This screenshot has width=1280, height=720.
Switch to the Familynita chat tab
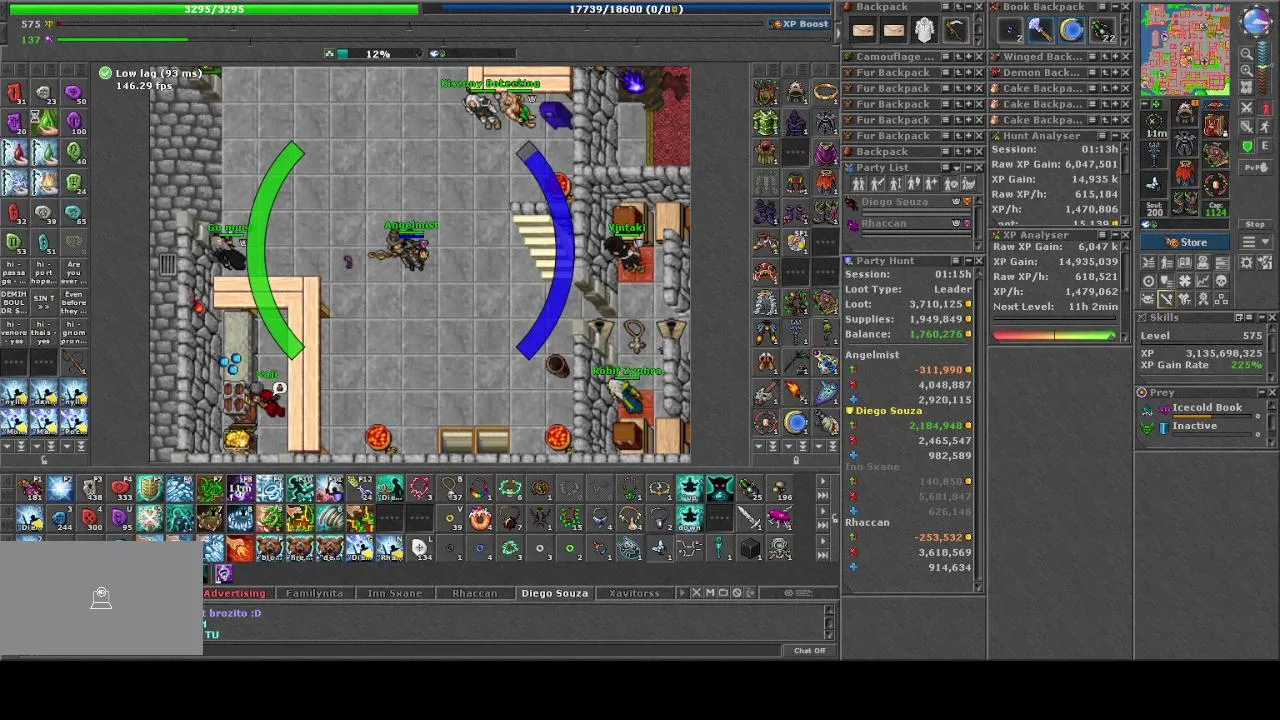tap(314, 593)
